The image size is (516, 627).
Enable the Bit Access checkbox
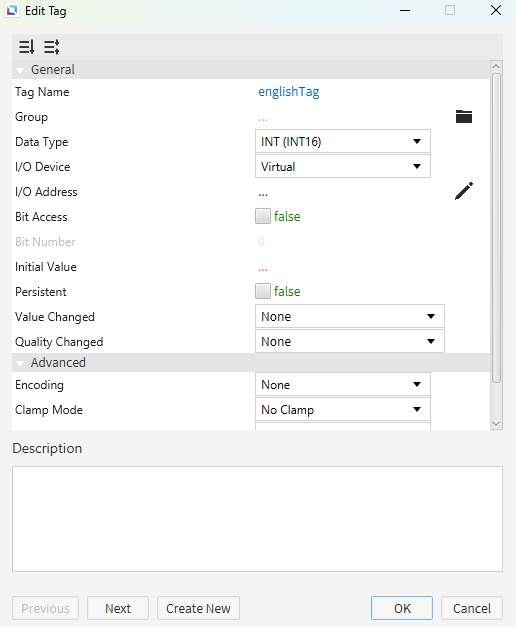(x=263, y=216)
